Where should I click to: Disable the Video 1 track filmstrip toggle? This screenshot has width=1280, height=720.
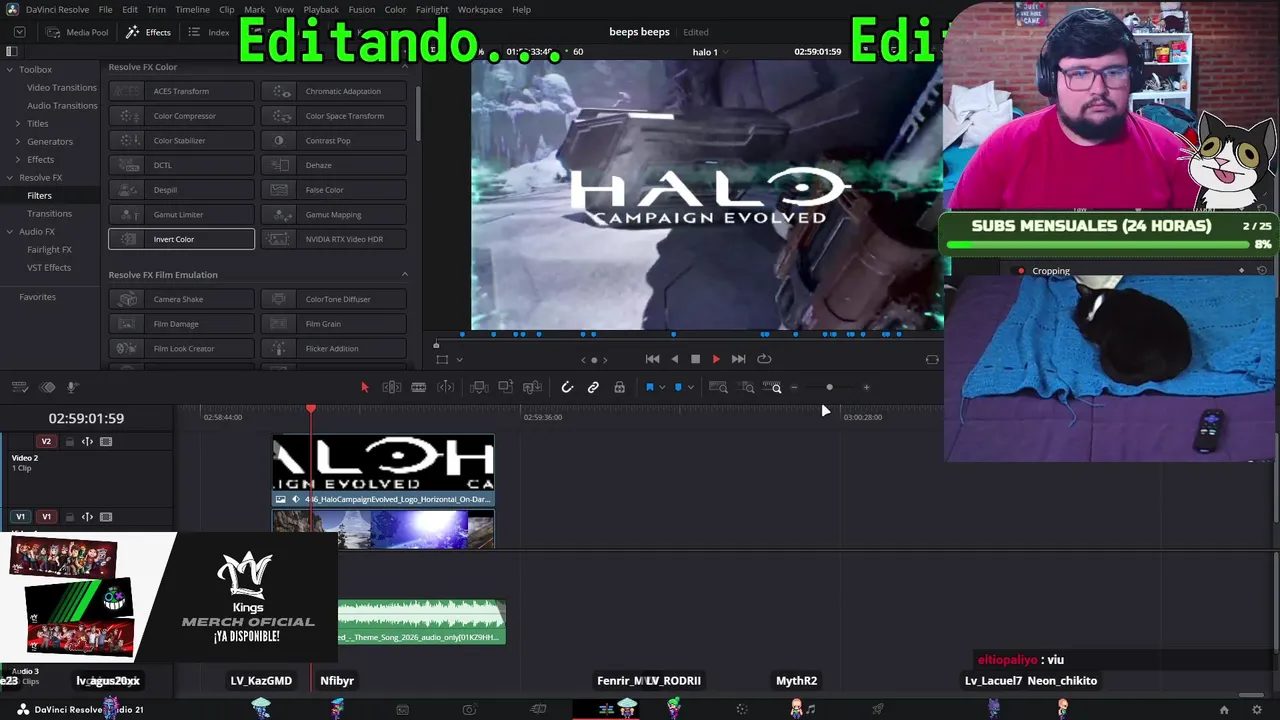point(106,517)
